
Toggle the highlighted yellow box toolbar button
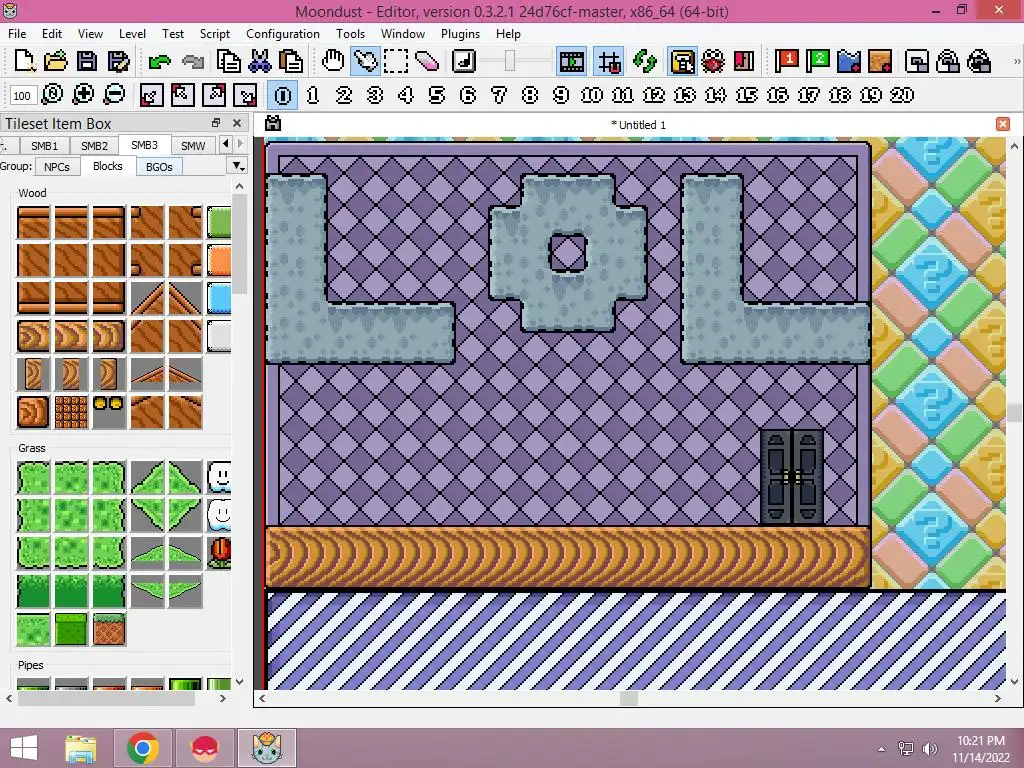[682, 61]
